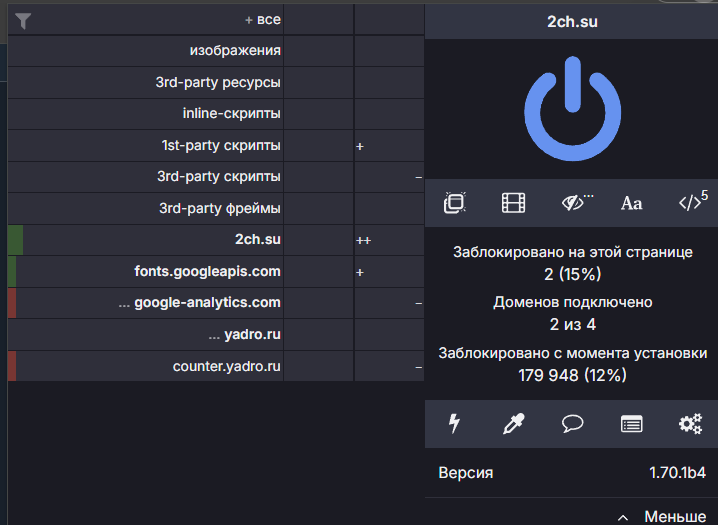Click local rule cell for fonts.googleapis.com
This screenshot has width=718, height=525.
389,271
